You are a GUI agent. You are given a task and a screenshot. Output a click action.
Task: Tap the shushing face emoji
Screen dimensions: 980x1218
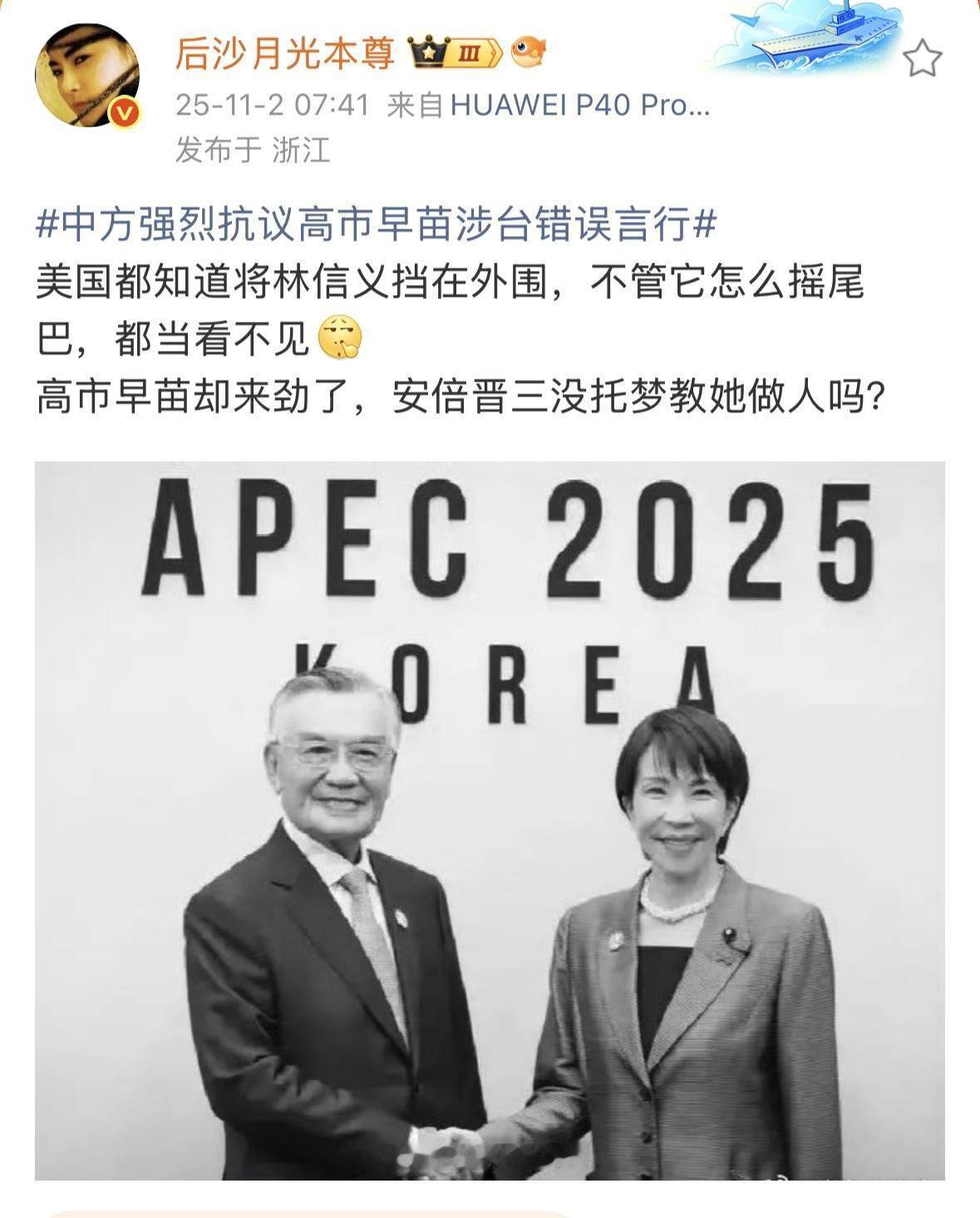click(340, 338)
